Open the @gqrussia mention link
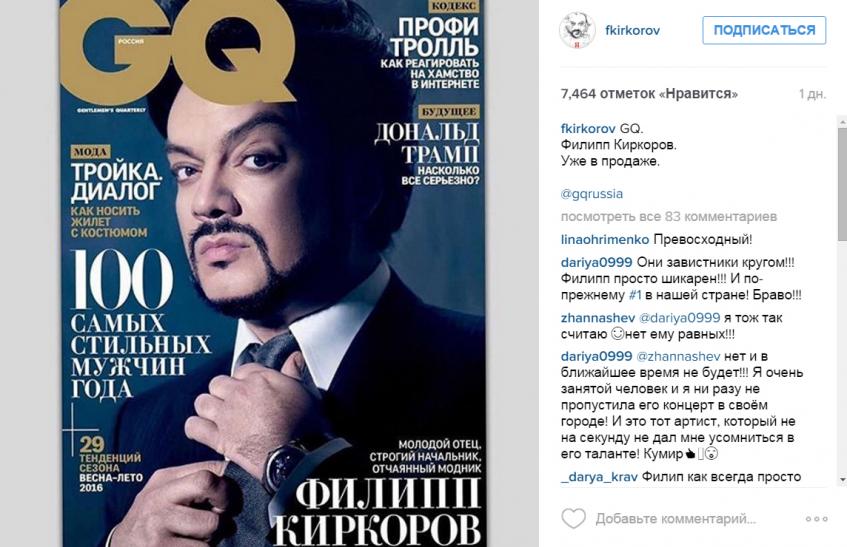Image resolution: width=847 pixels, height=547 pixels. [591, 194]
